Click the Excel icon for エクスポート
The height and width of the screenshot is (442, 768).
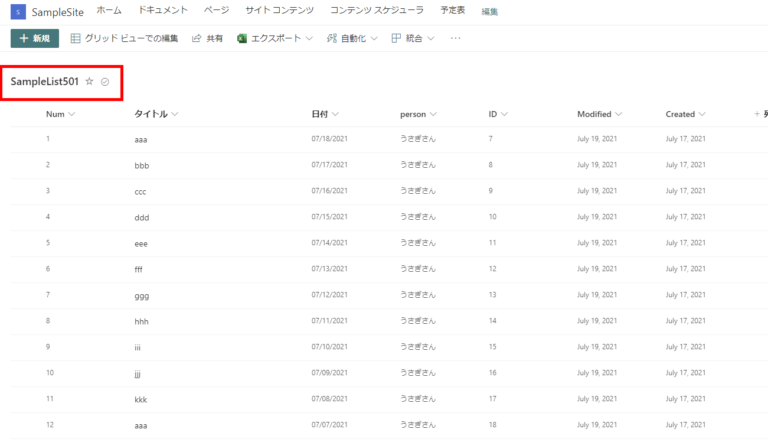point(242,38)
